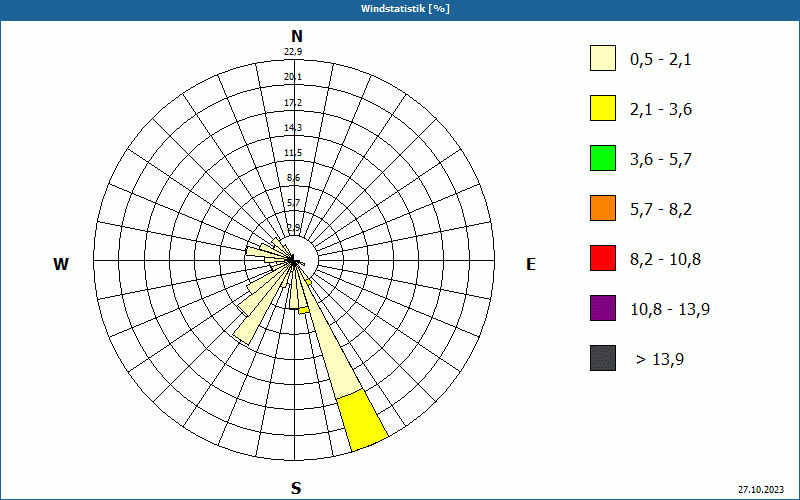Click the bright yellow 2,1 - 3,6 swatch

(x=603, y=108)
